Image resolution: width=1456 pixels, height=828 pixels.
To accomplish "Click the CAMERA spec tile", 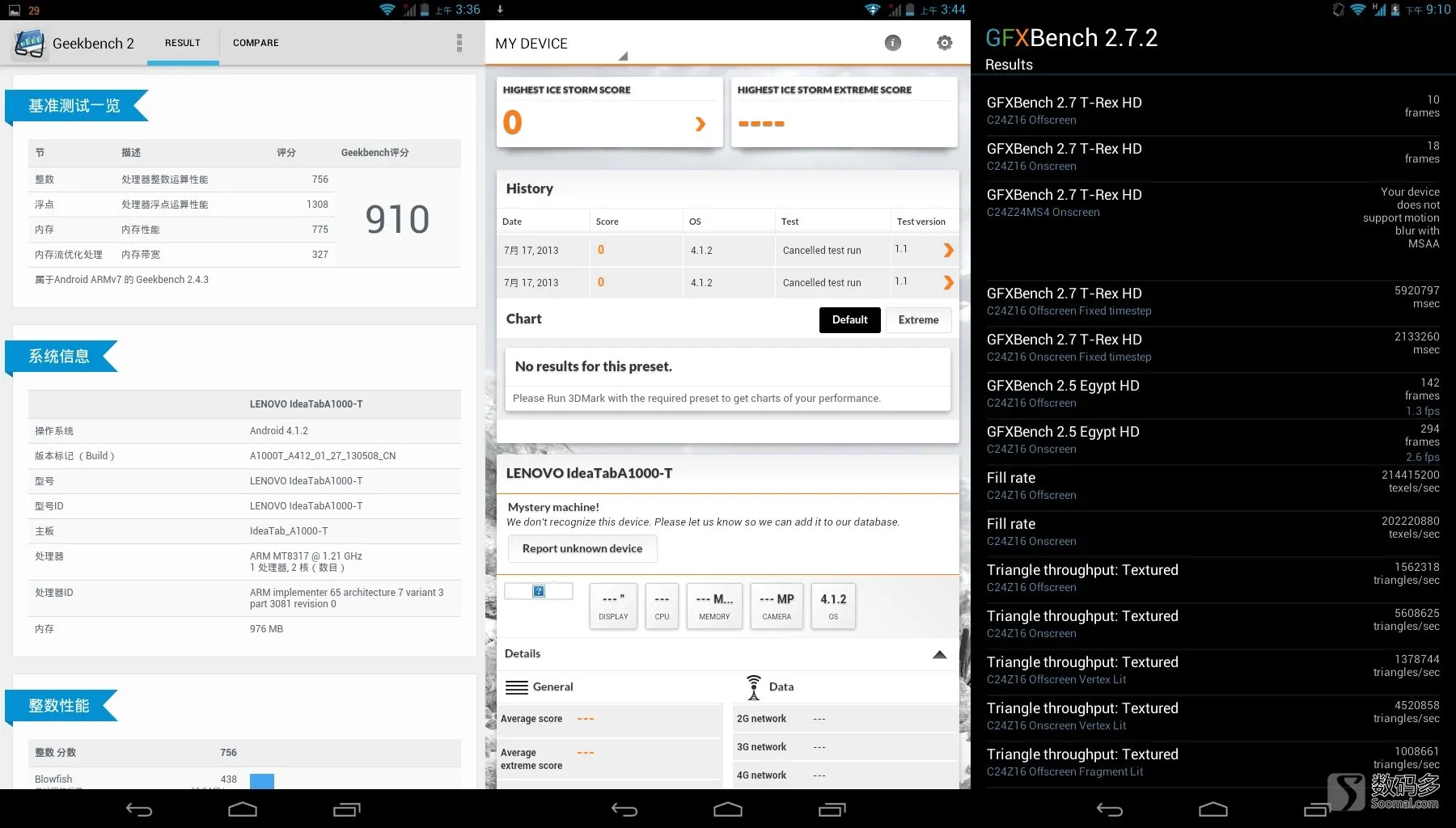I will [x=777, y=606].
